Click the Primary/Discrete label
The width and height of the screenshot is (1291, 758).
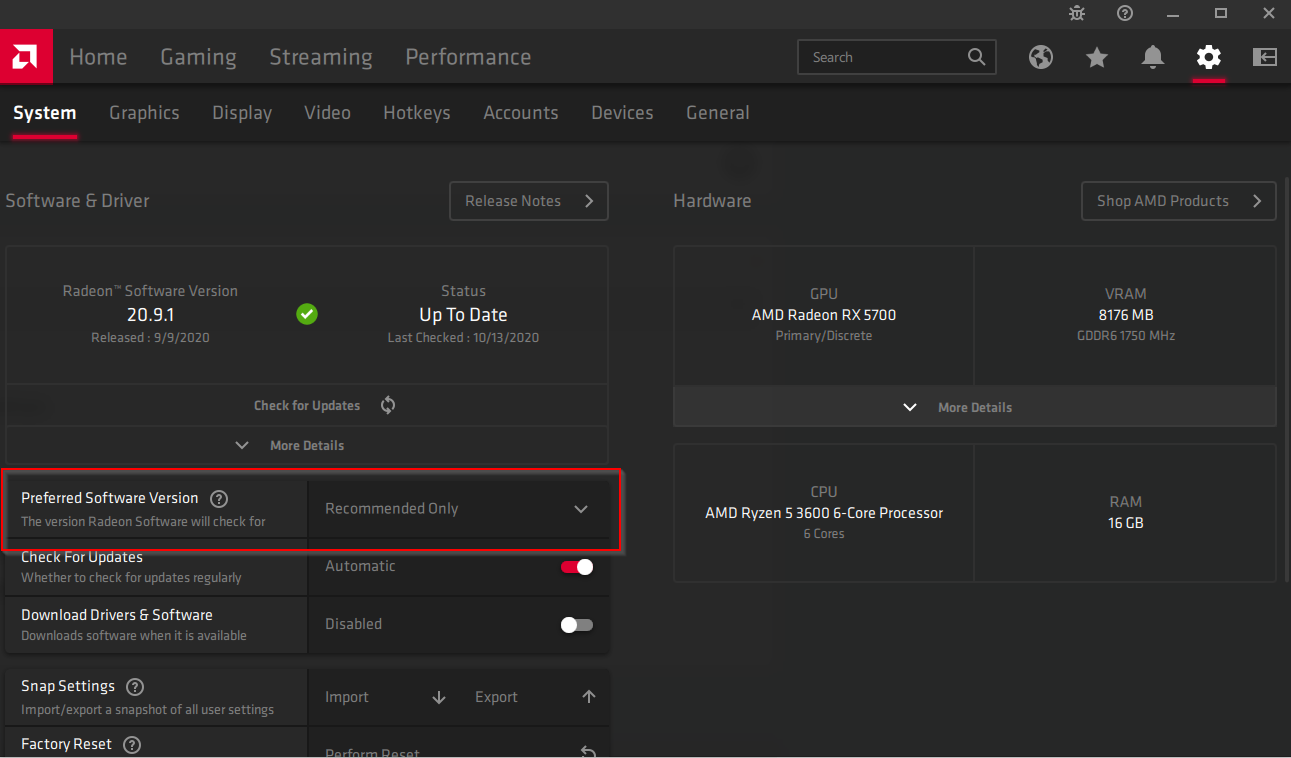(x=824, y=336)
